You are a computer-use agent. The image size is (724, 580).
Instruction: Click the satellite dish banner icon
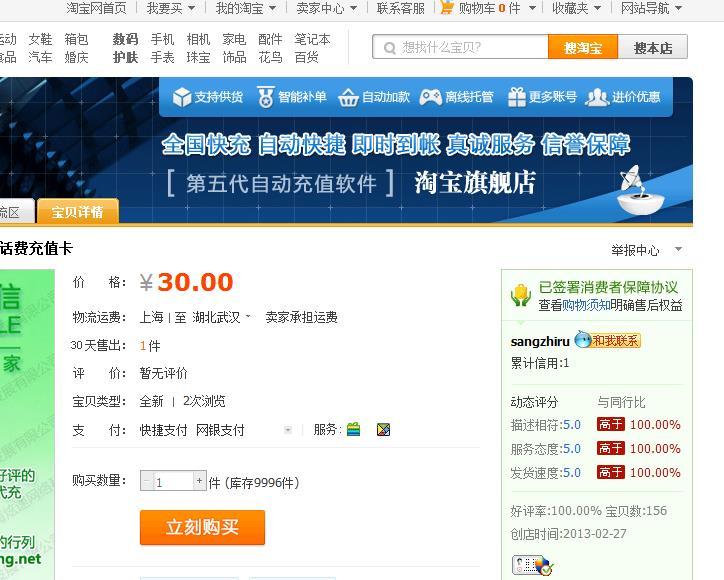coord(642,190)
